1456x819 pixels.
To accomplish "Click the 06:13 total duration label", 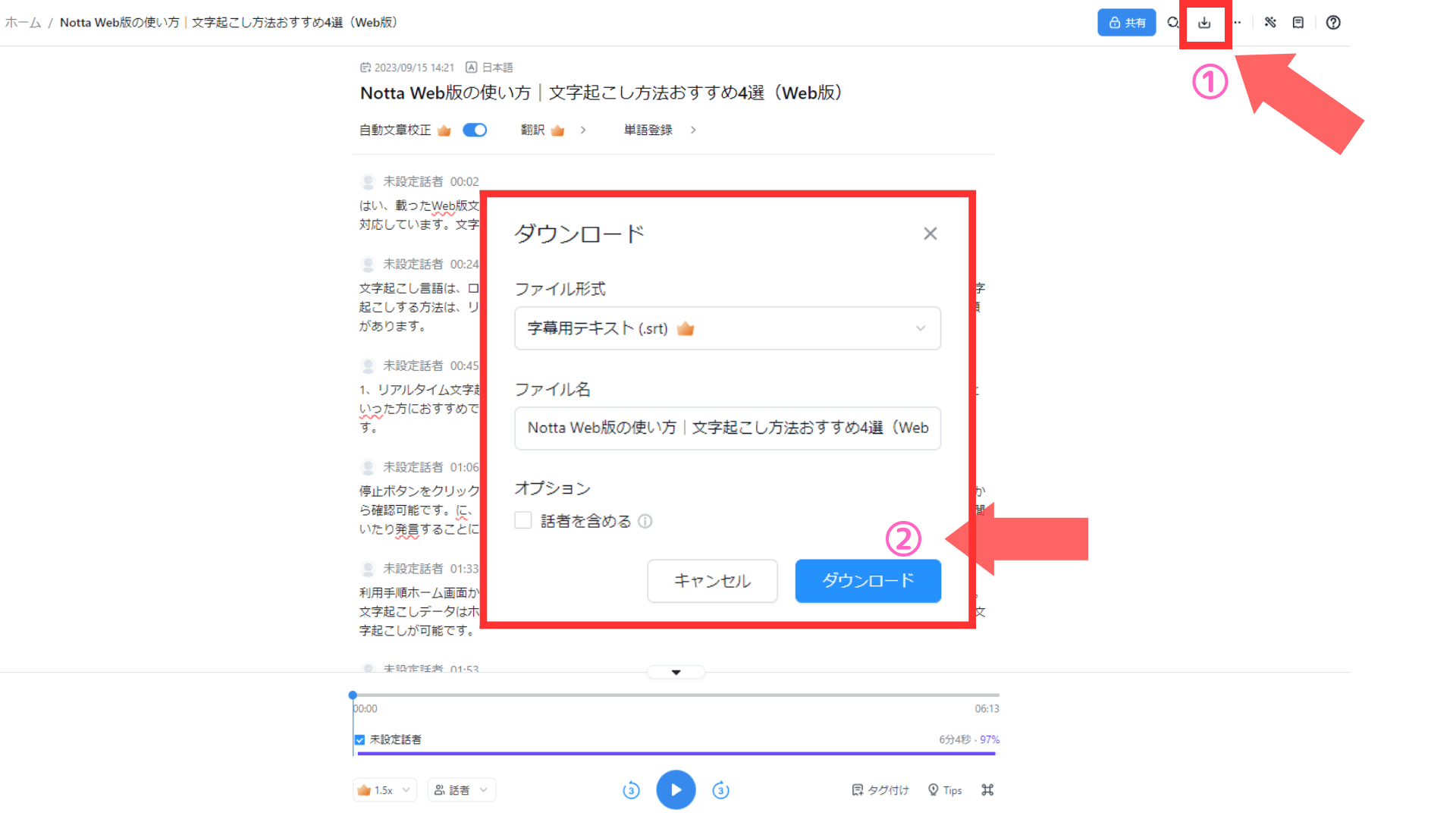I will 987,708.
